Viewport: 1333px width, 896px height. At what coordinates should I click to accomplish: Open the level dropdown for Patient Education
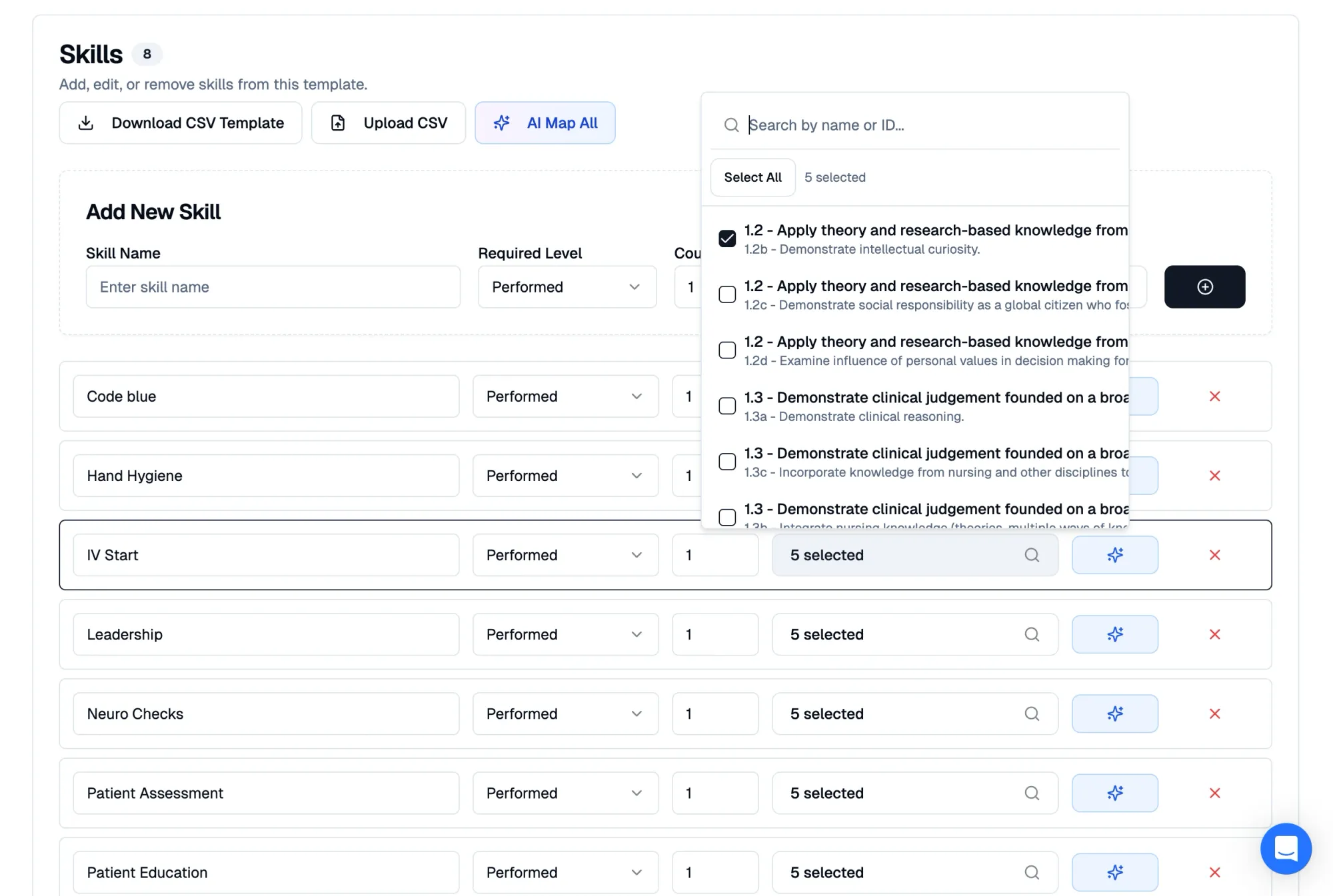(x=565, y=872)
